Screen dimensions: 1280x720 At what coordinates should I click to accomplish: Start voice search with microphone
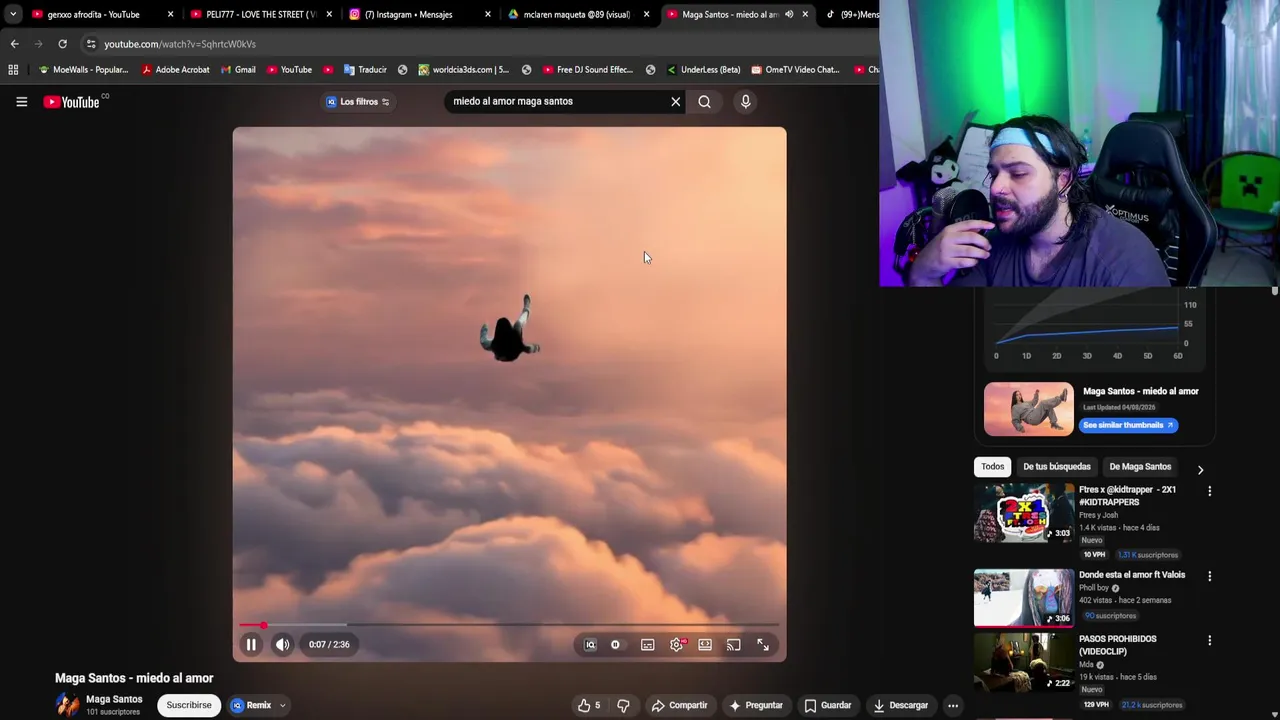pyautogui.click(x=745, y=101)
